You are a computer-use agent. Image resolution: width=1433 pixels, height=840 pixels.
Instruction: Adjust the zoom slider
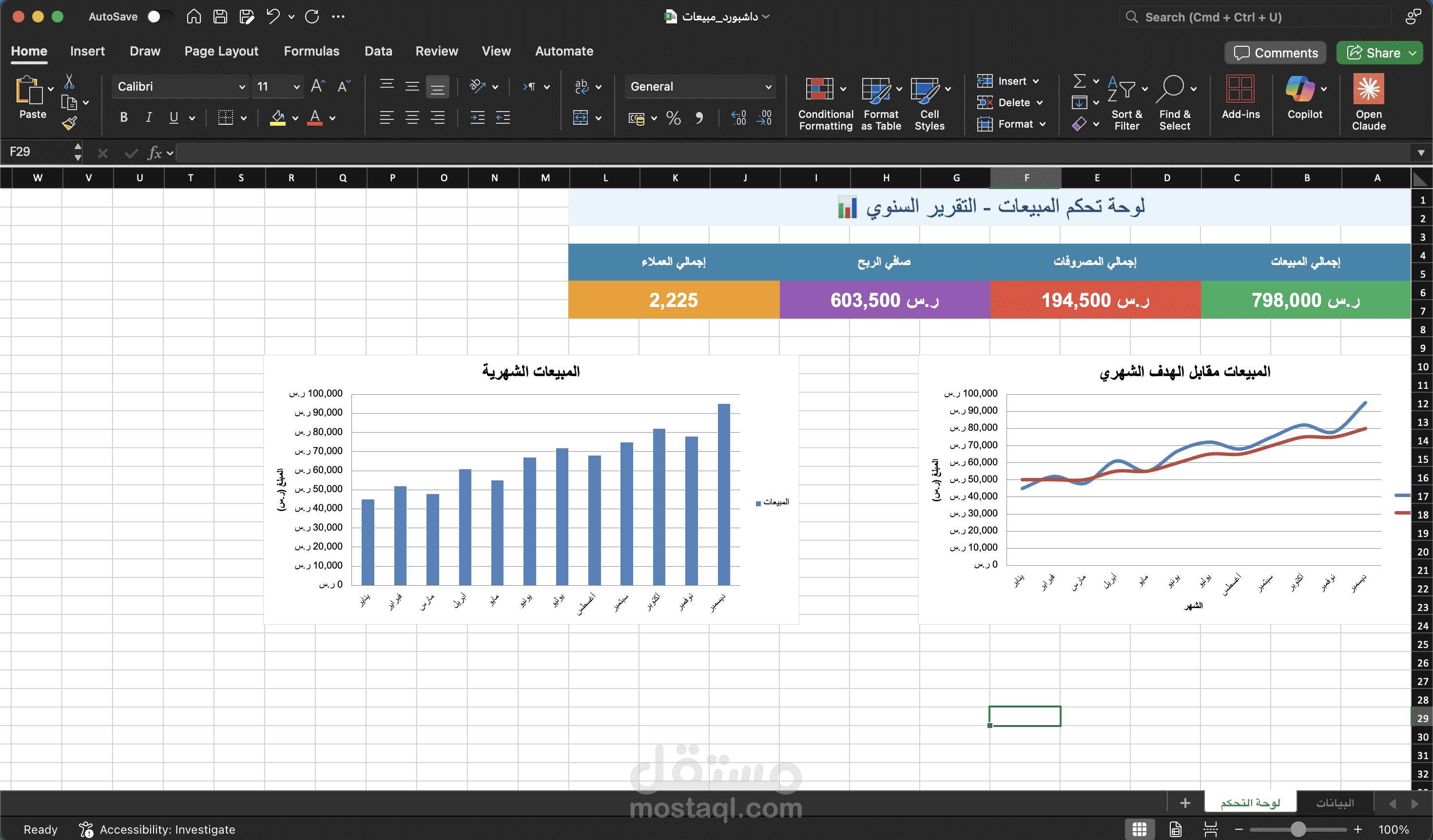click(x=1298, y=829)
